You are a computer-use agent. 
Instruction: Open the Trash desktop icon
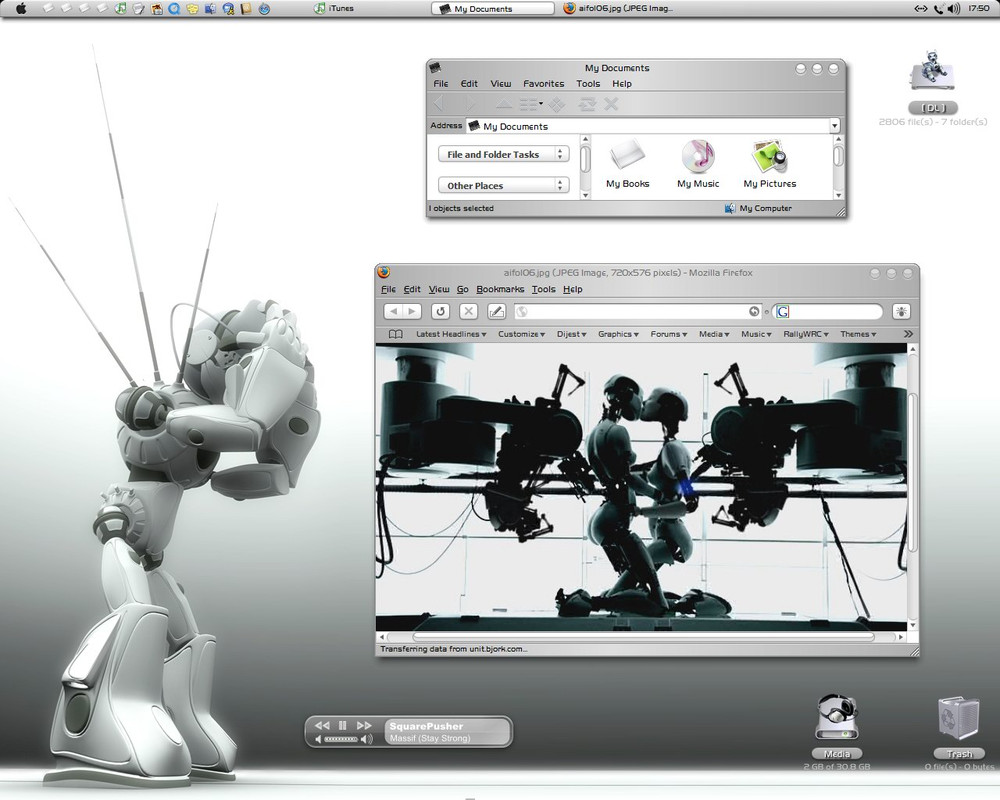959,728
